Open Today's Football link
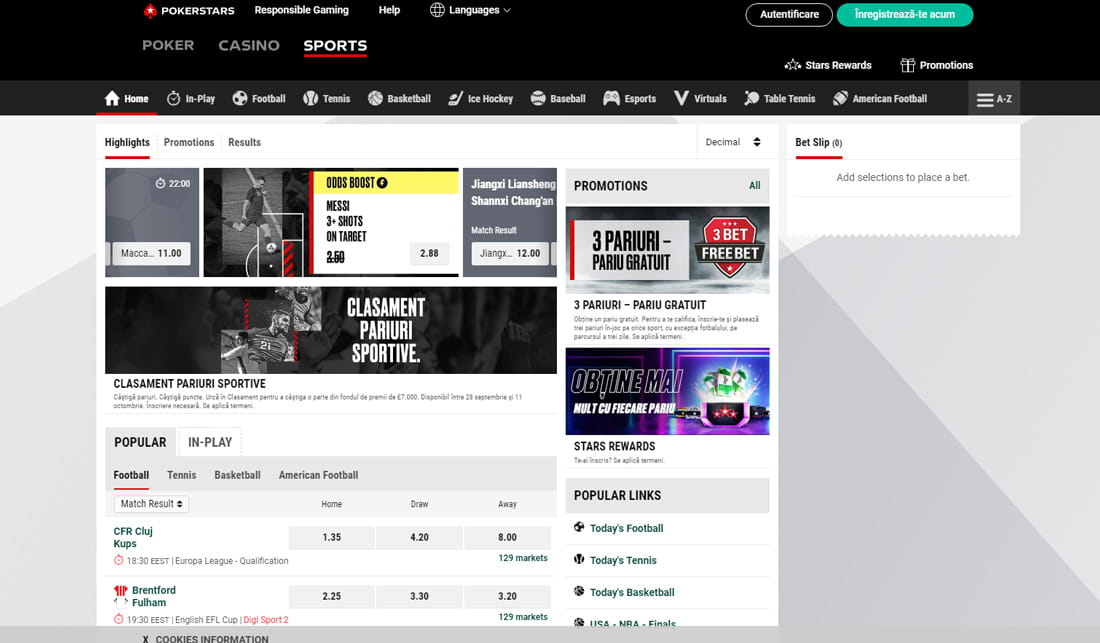 click(x=626, y=528)
